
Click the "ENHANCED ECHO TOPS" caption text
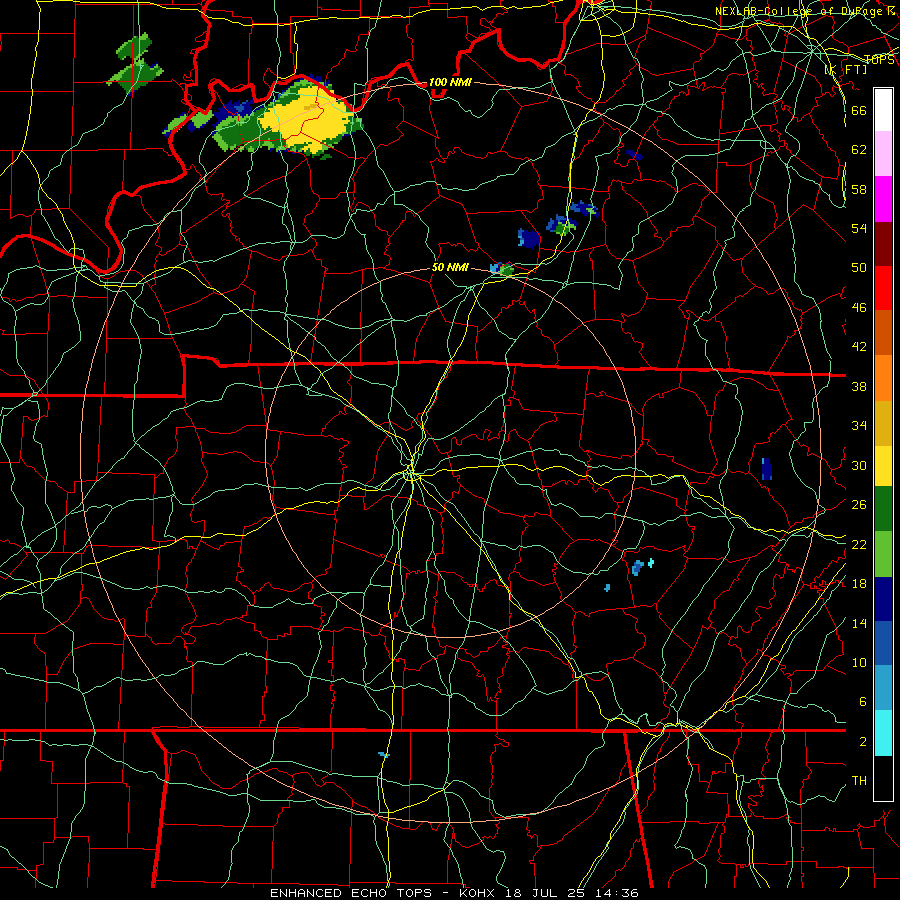pos(351,893)
